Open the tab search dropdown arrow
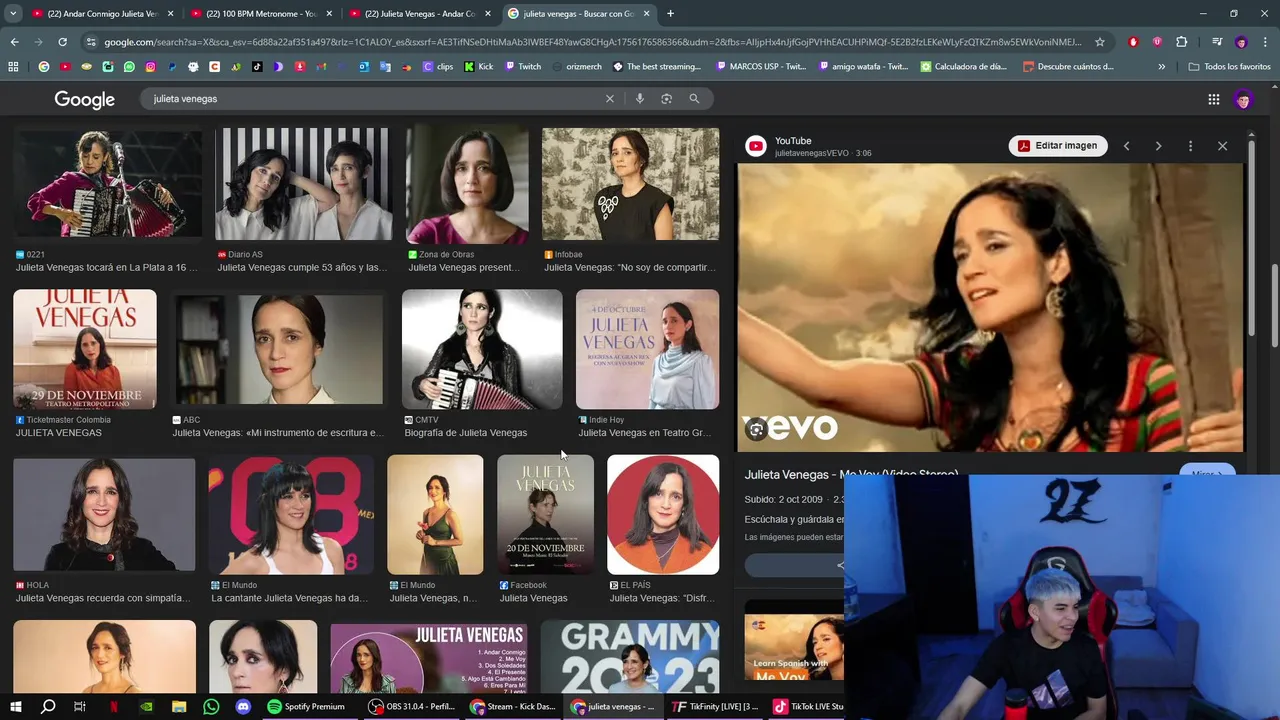This screenshot has width=1280, height=720. point(13,14)
